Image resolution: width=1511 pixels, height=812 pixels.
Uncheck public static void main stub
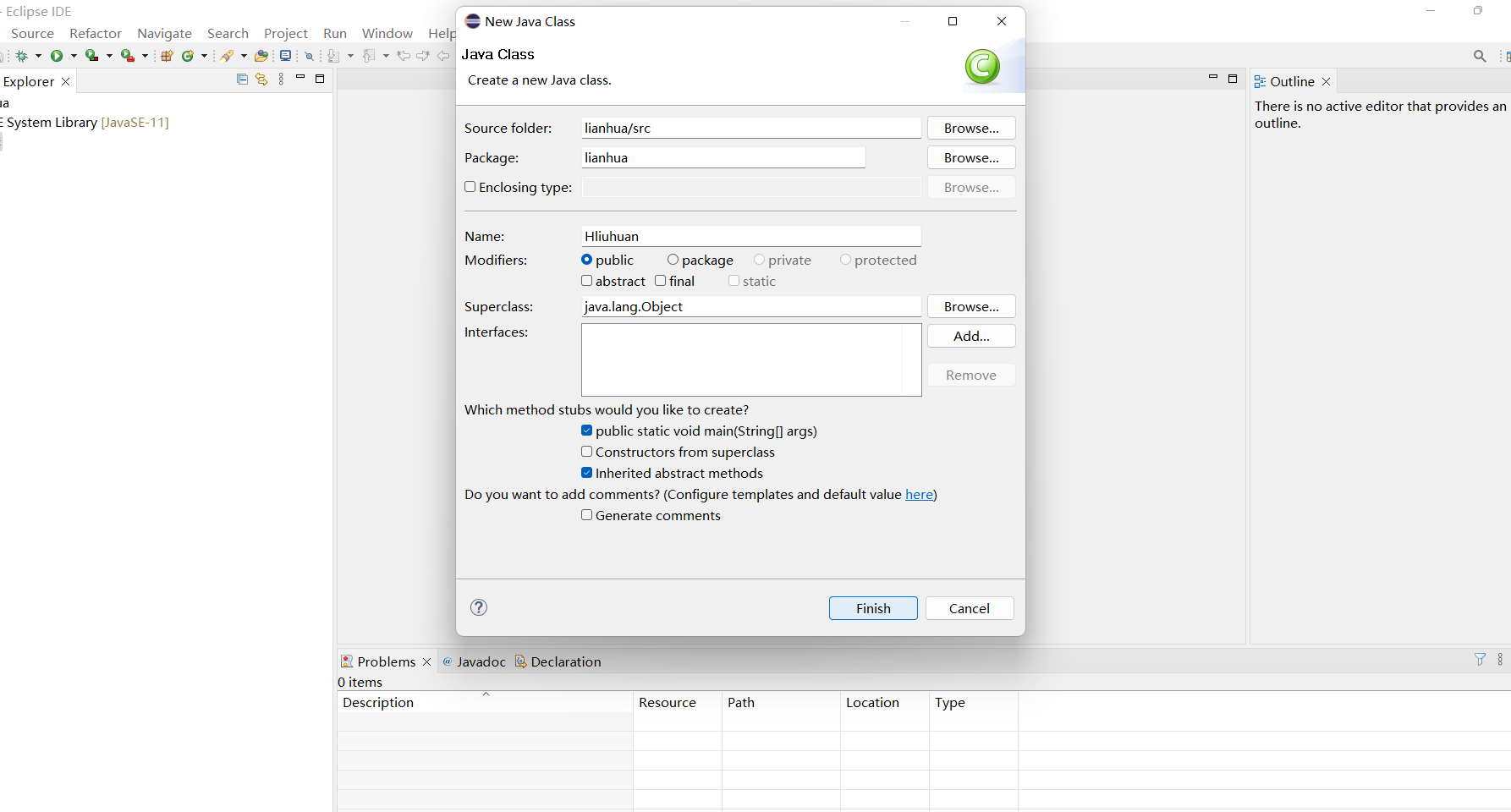(x=586, y=431)
